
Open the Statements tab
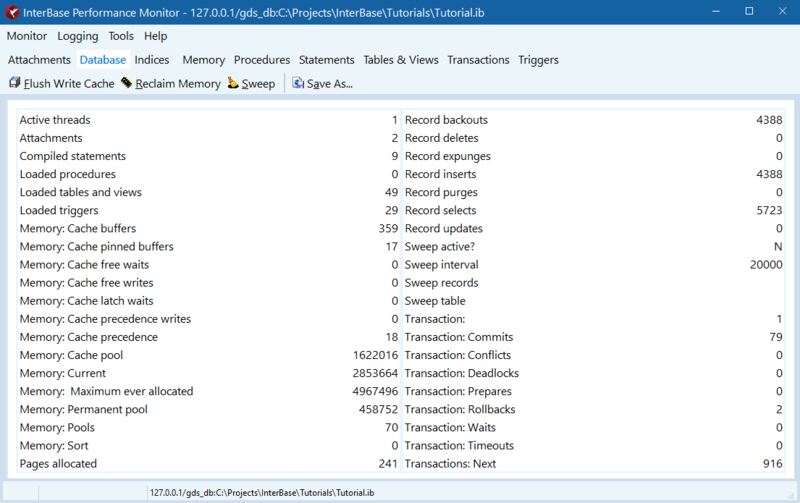click(327, 60)
